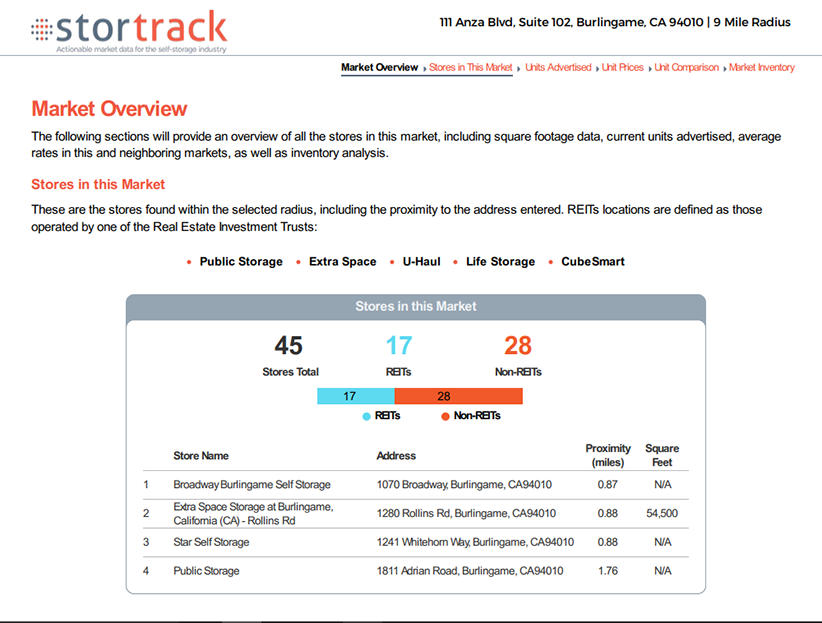Click the Store Name column header
The image size is (822, 623).
(x=201, y=456)
